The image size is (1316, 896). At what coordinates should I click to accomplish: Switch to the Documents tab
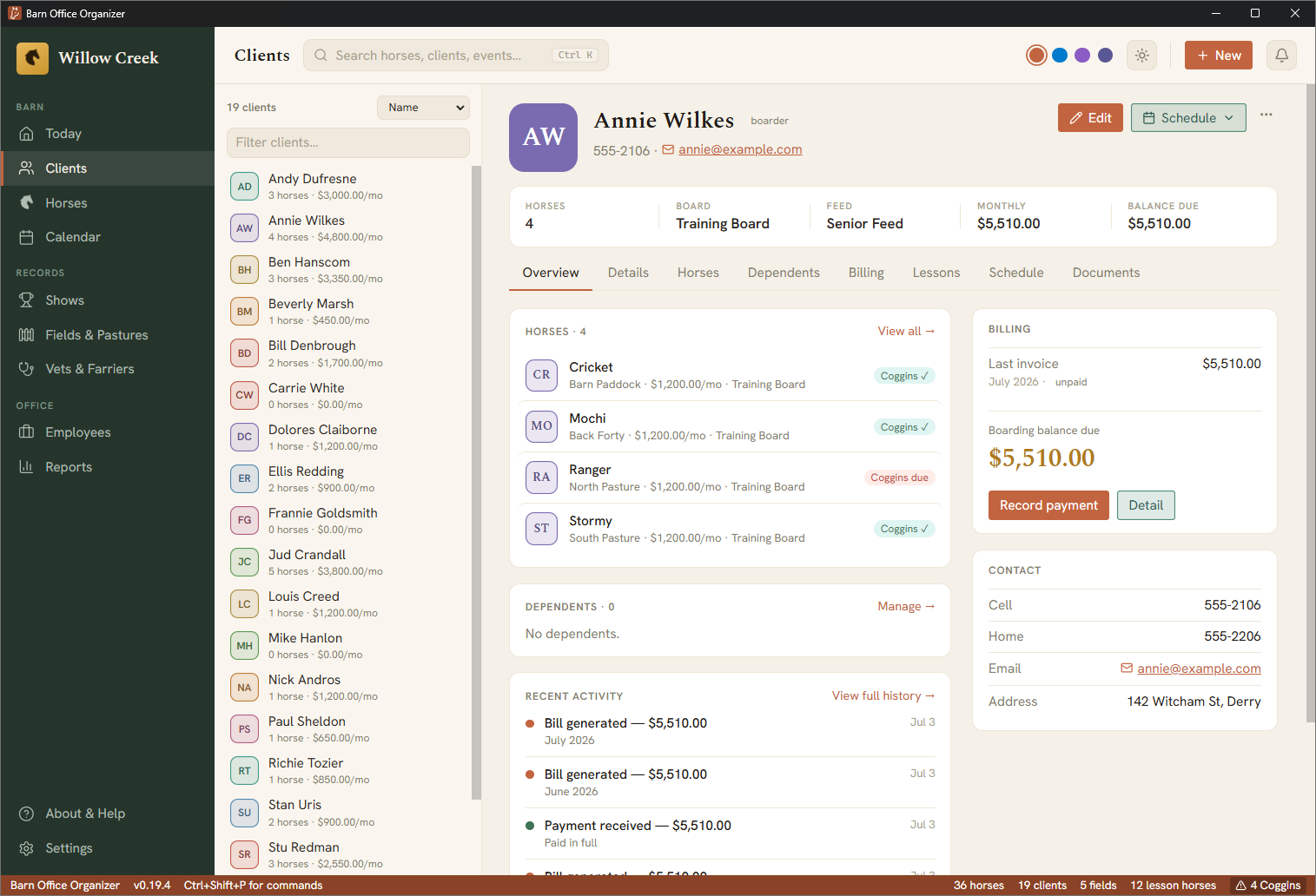[1106, 273]
